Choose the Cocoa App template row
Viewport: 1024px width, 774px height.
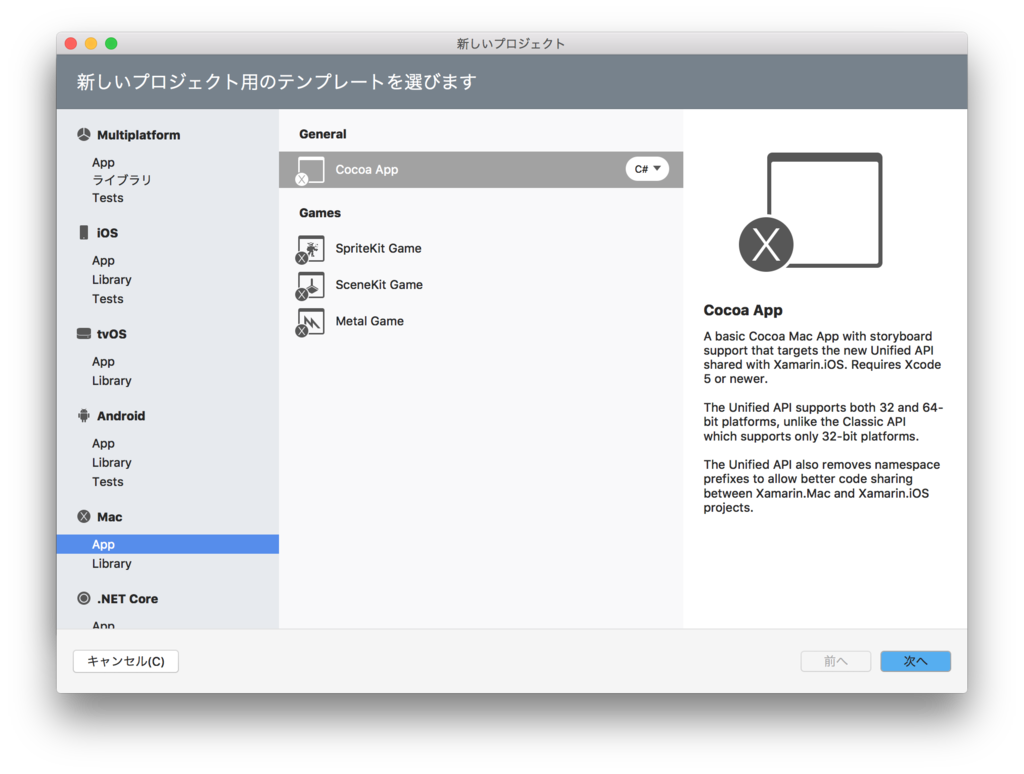point(481,170)
